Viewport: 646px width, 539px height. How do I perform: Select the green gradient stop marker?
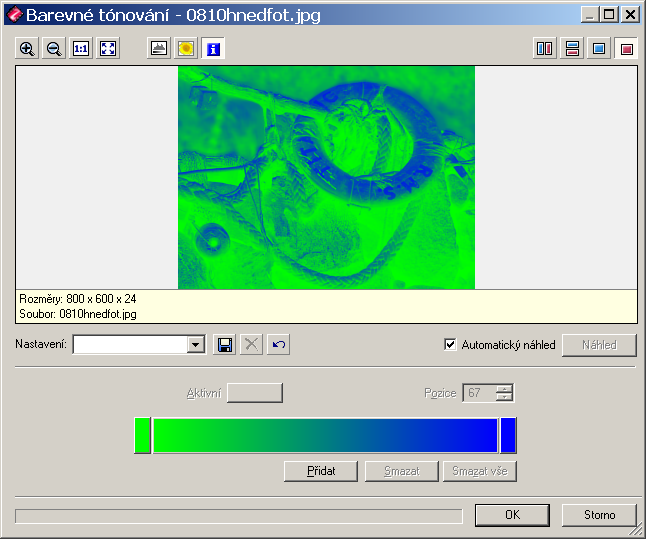142,436
